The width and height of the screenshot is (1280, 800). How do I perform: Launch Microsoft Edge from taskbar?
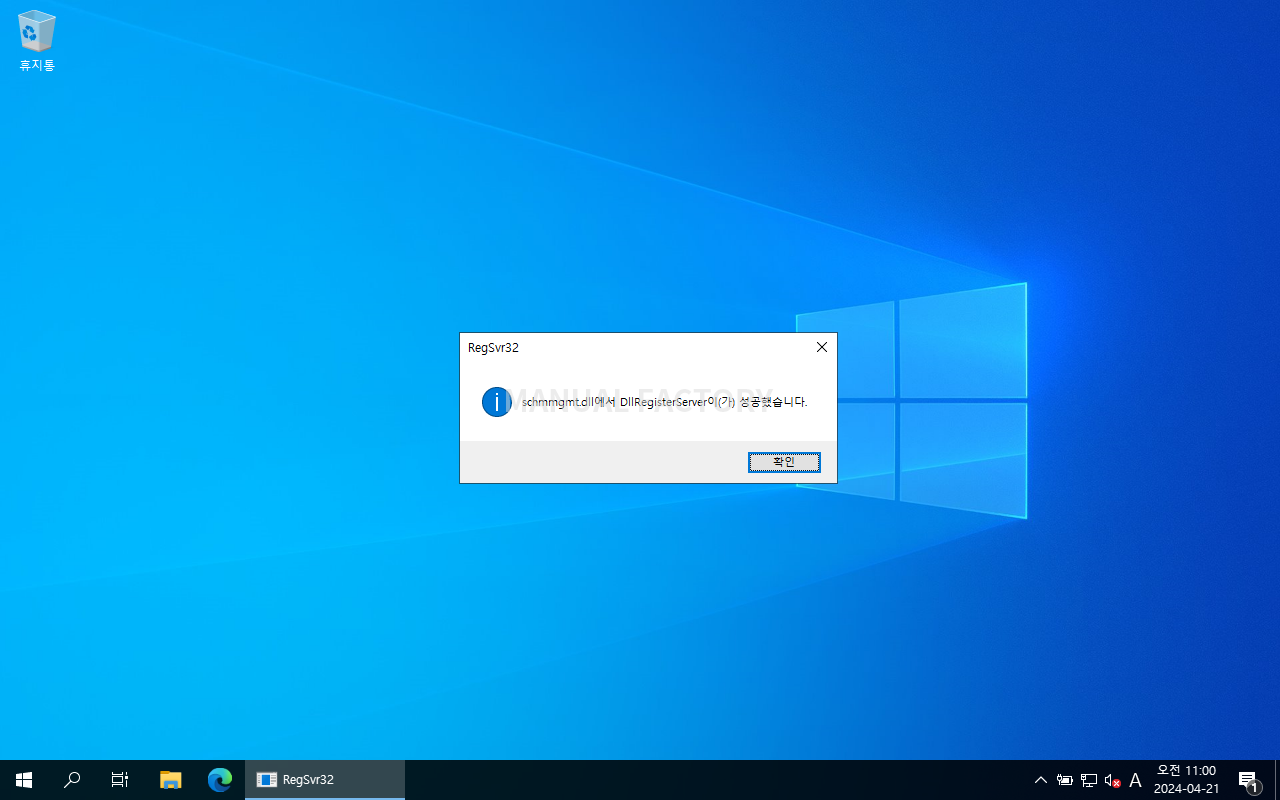click(220, 780)
